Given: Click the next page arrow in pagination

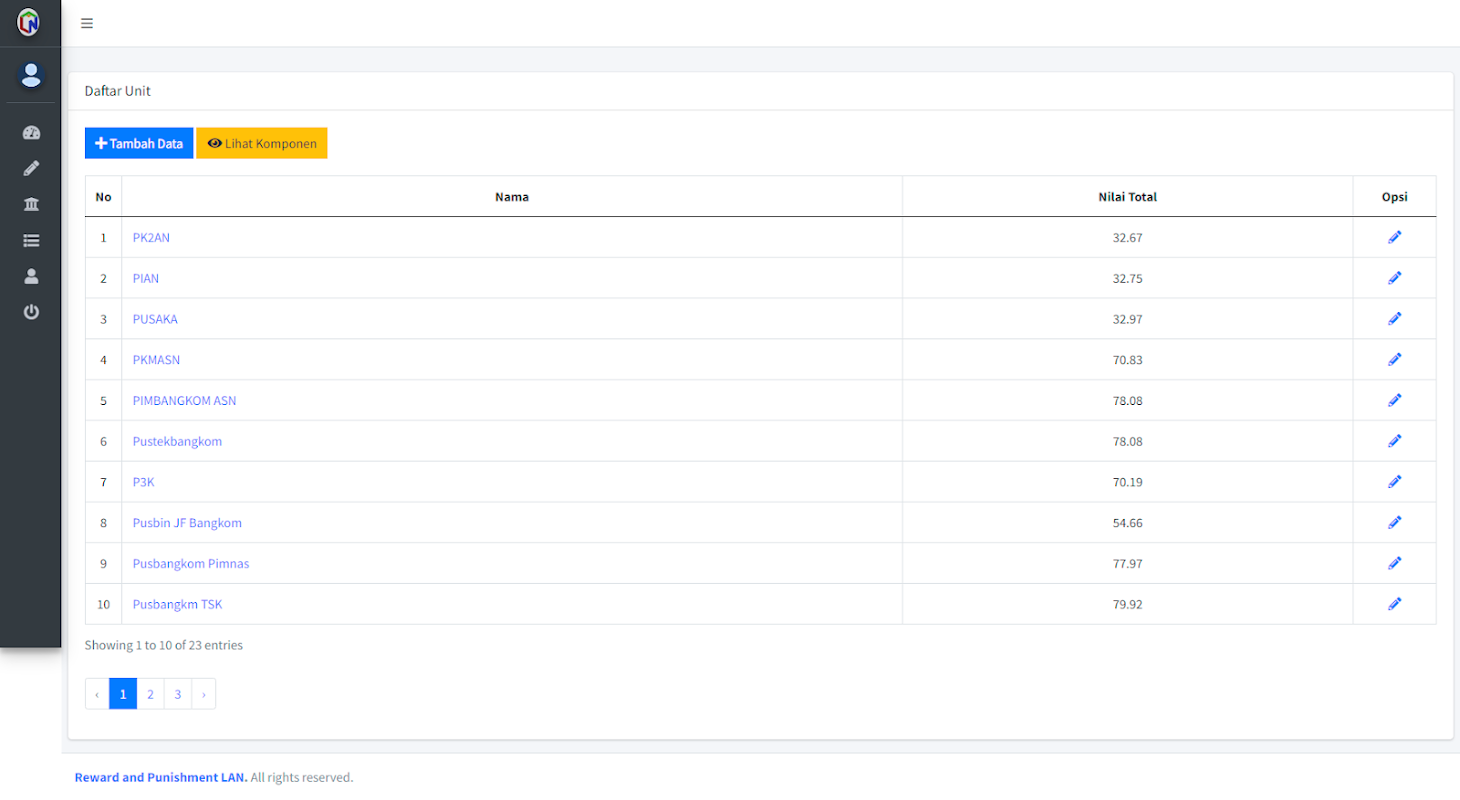Looking at the screenshot, I should (203, 693).
